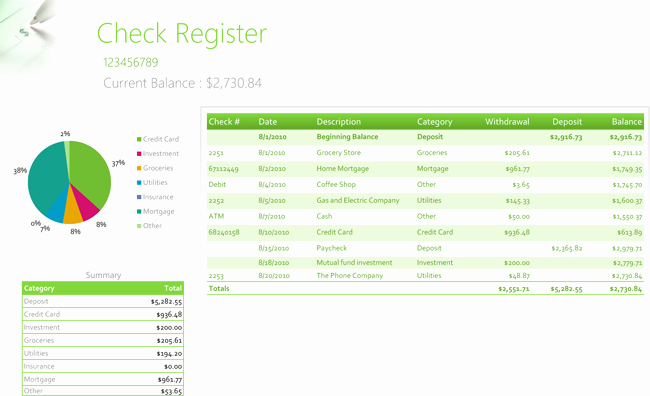Select check number 2251 cell
The height and width of the screenshot is (396, 650).
[216, 153]
